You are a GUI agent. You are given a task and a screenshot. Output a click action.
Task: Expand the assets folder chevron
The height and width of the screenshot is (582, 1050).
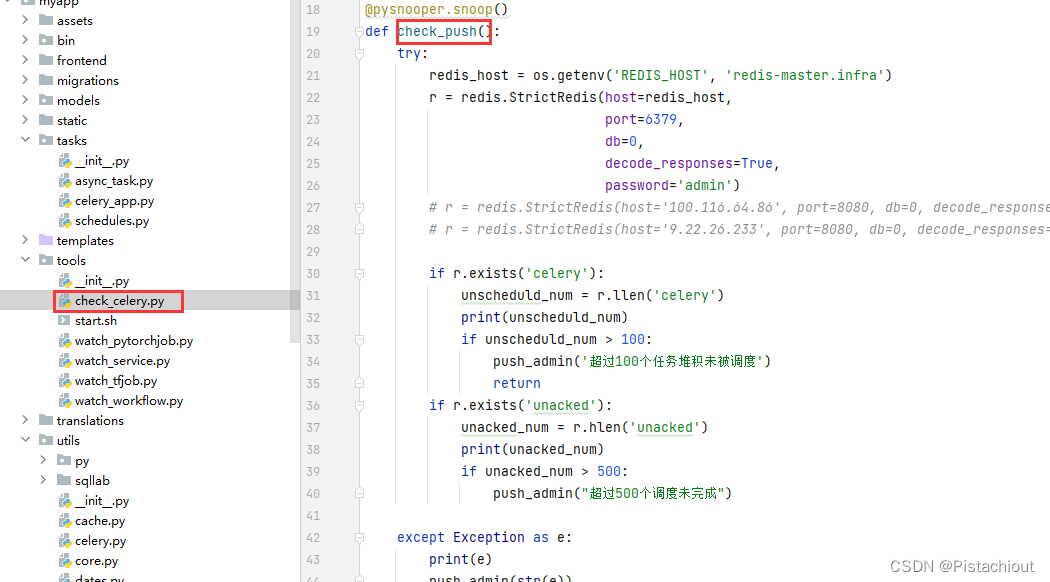tap(25, 20)
